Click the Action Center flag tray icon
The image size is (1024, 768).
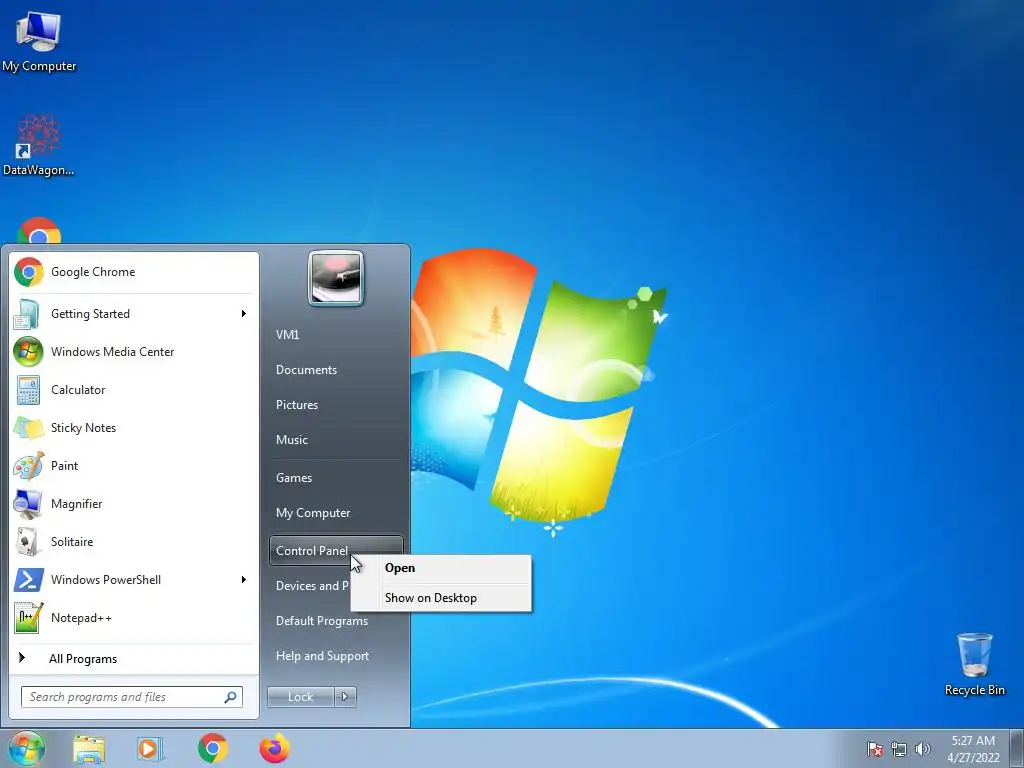point(875,749)
